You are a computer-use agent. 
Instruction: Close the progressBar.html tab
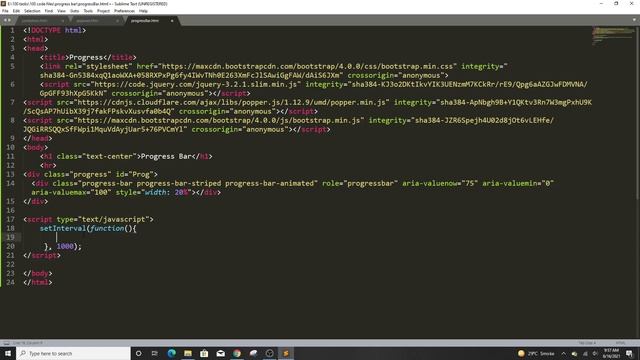tap(172, 21)
